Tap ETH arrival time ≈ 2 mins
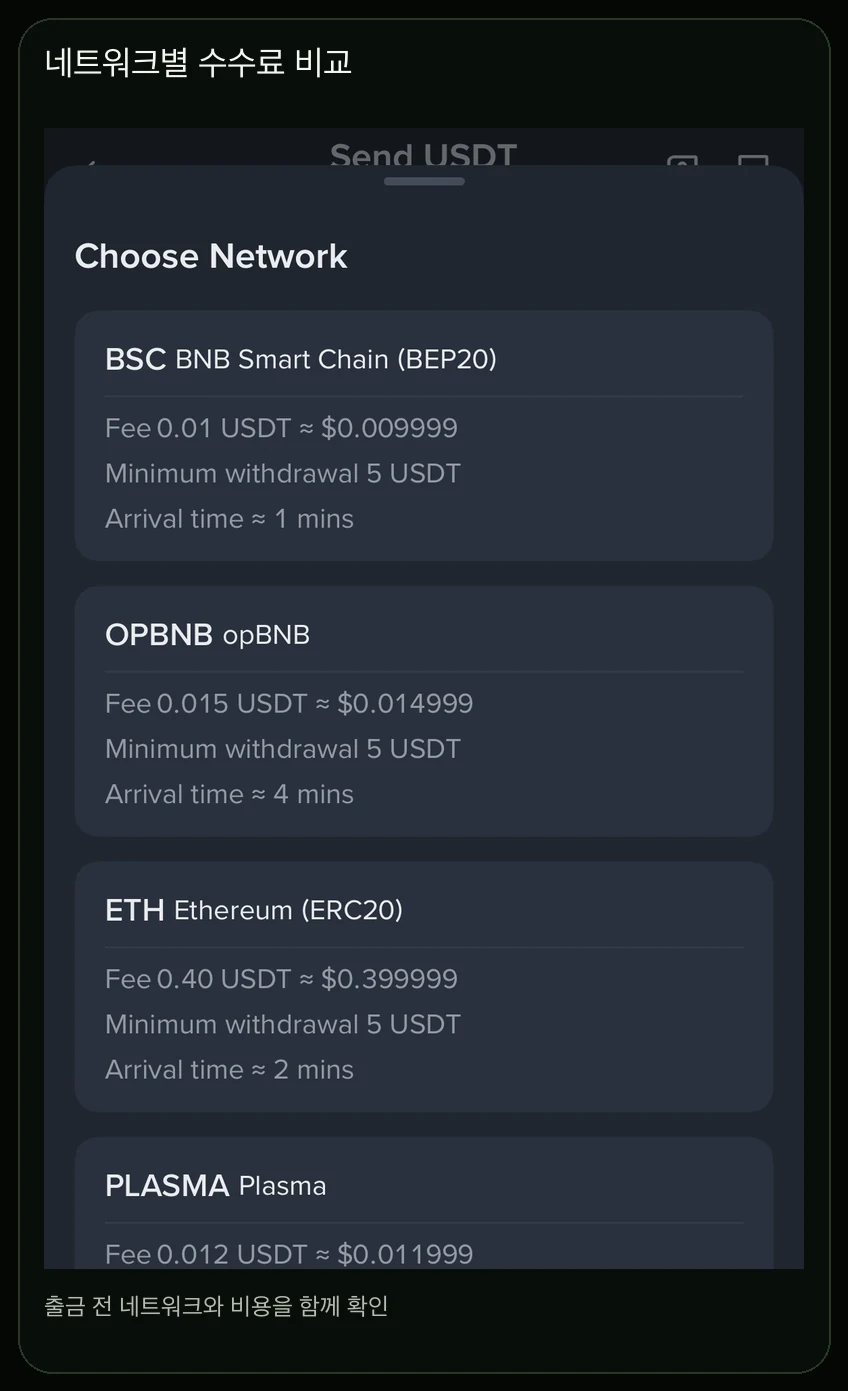Image resolution: width=848 pixels, height=1391 pixels. 229,1069
